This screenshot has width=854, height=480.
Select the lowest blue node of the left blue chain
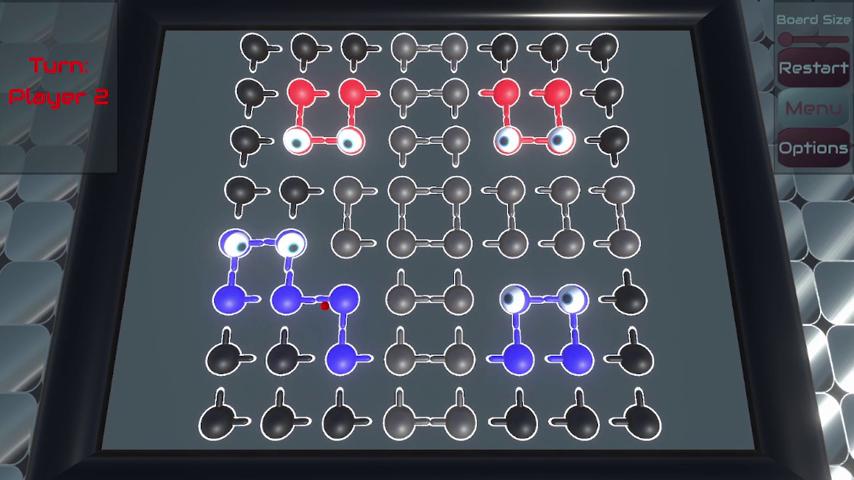coord(341,360)
